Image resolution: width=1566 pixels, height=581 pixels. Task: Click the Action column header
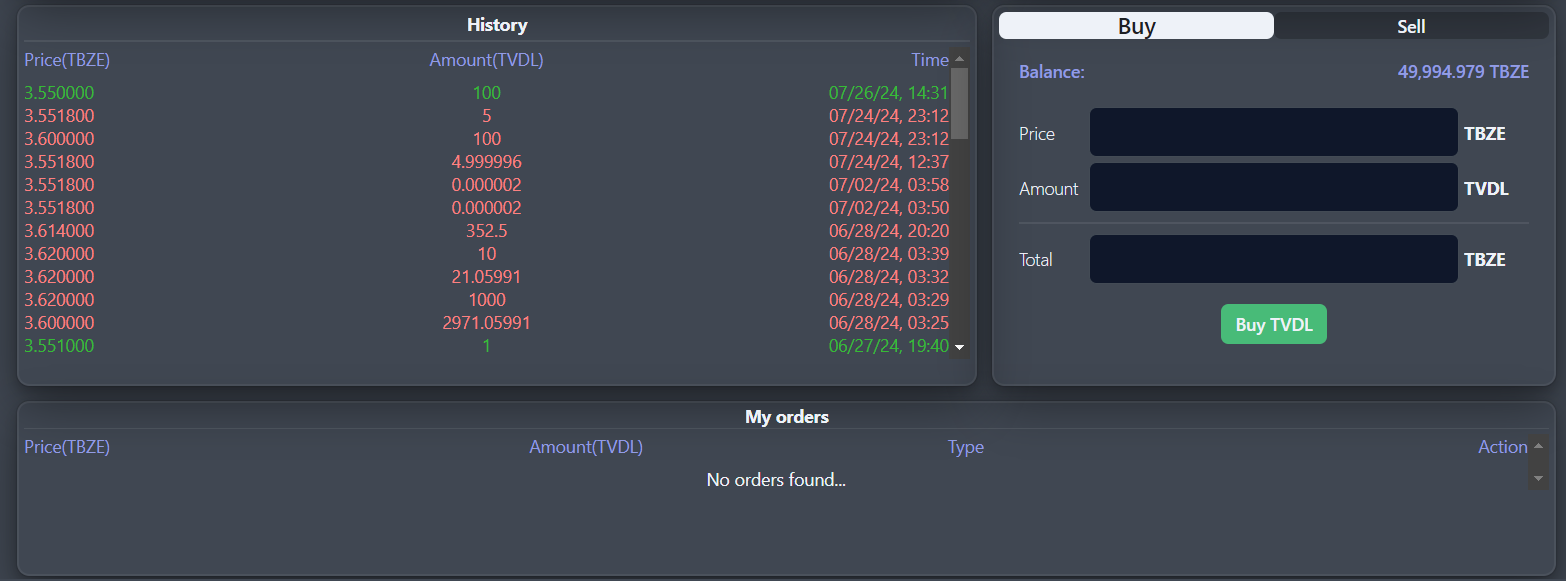point(1502,447)
